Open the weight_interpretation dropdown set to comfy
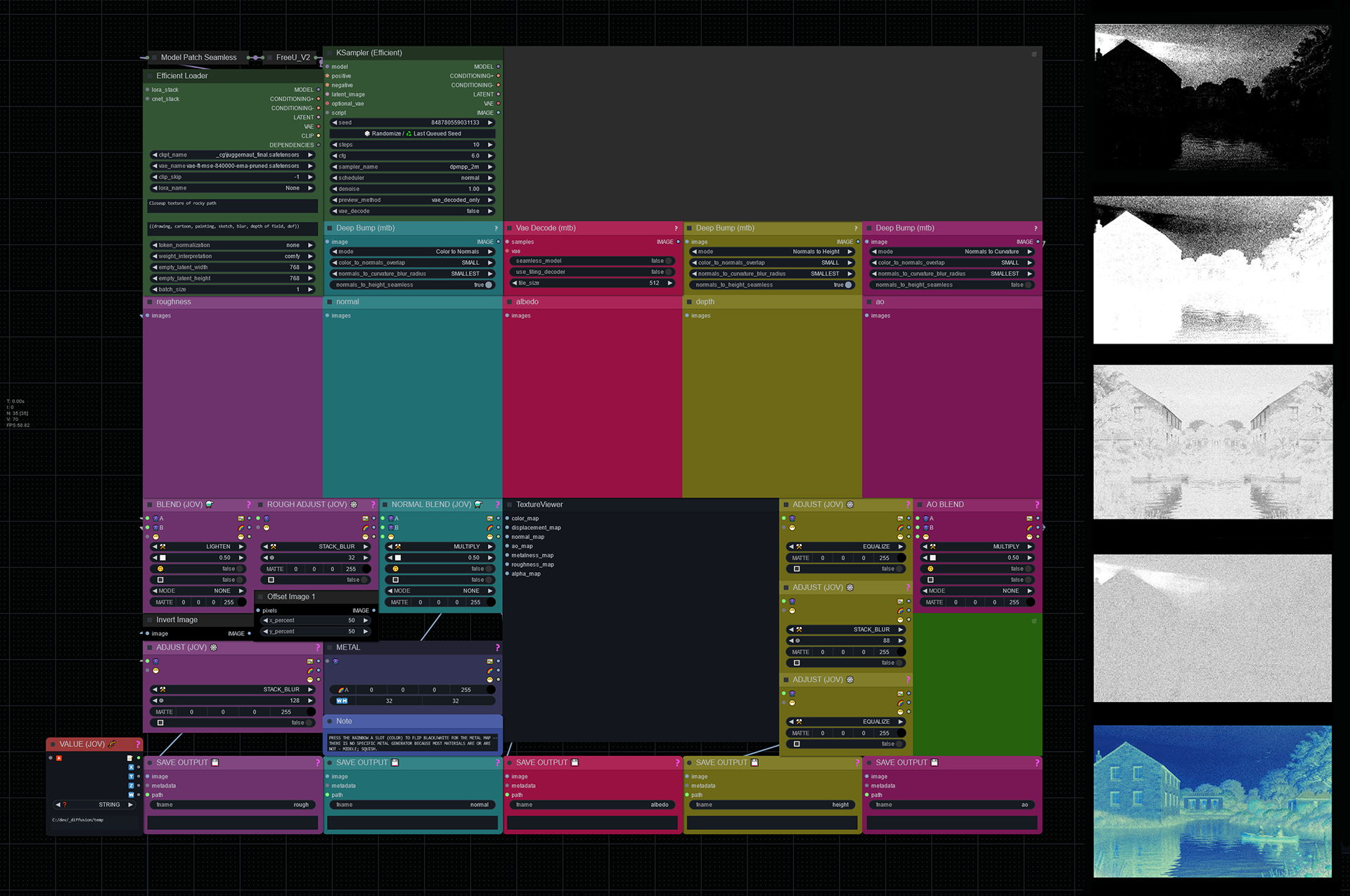Image resolution: width=1350 pixels, height=896 pixels. tap(233, 257)
